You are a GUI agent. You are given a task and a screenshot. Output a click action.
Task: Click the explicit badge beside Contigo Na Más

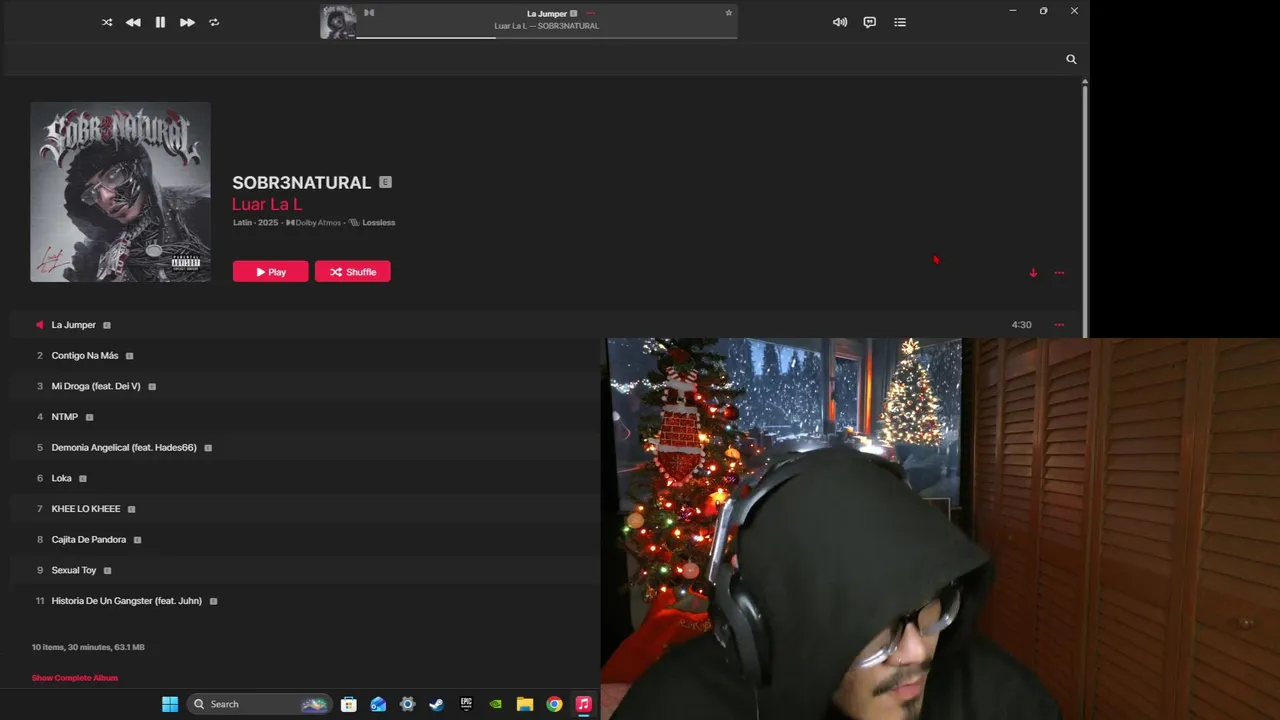(x=129, y=356)
